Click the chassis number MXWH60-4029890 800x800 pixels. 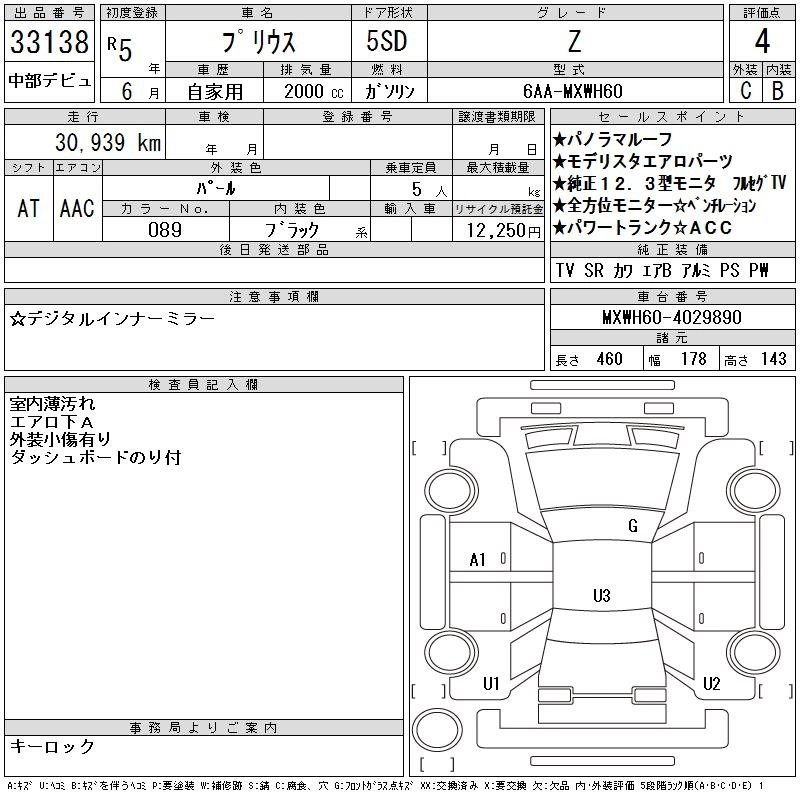pos(671,317)
